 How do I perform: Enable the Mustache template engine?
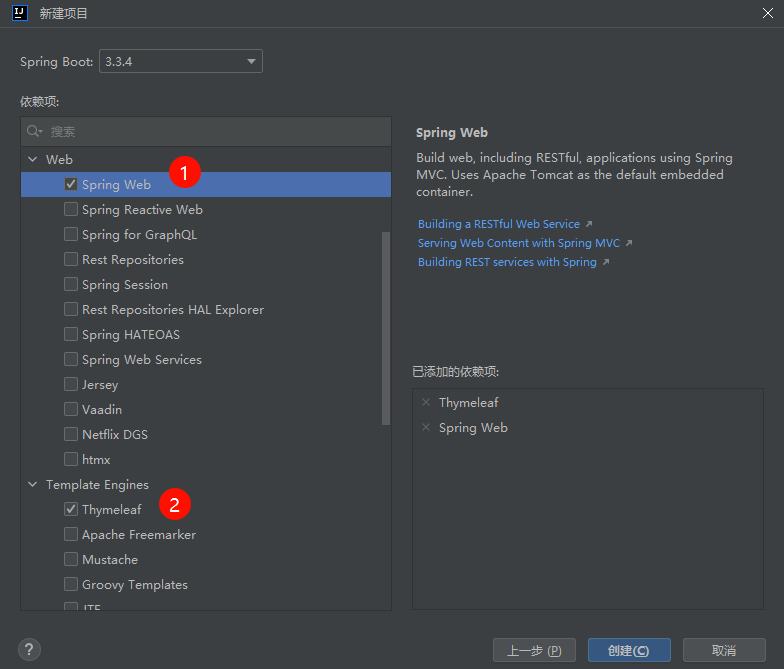point(71,559)
